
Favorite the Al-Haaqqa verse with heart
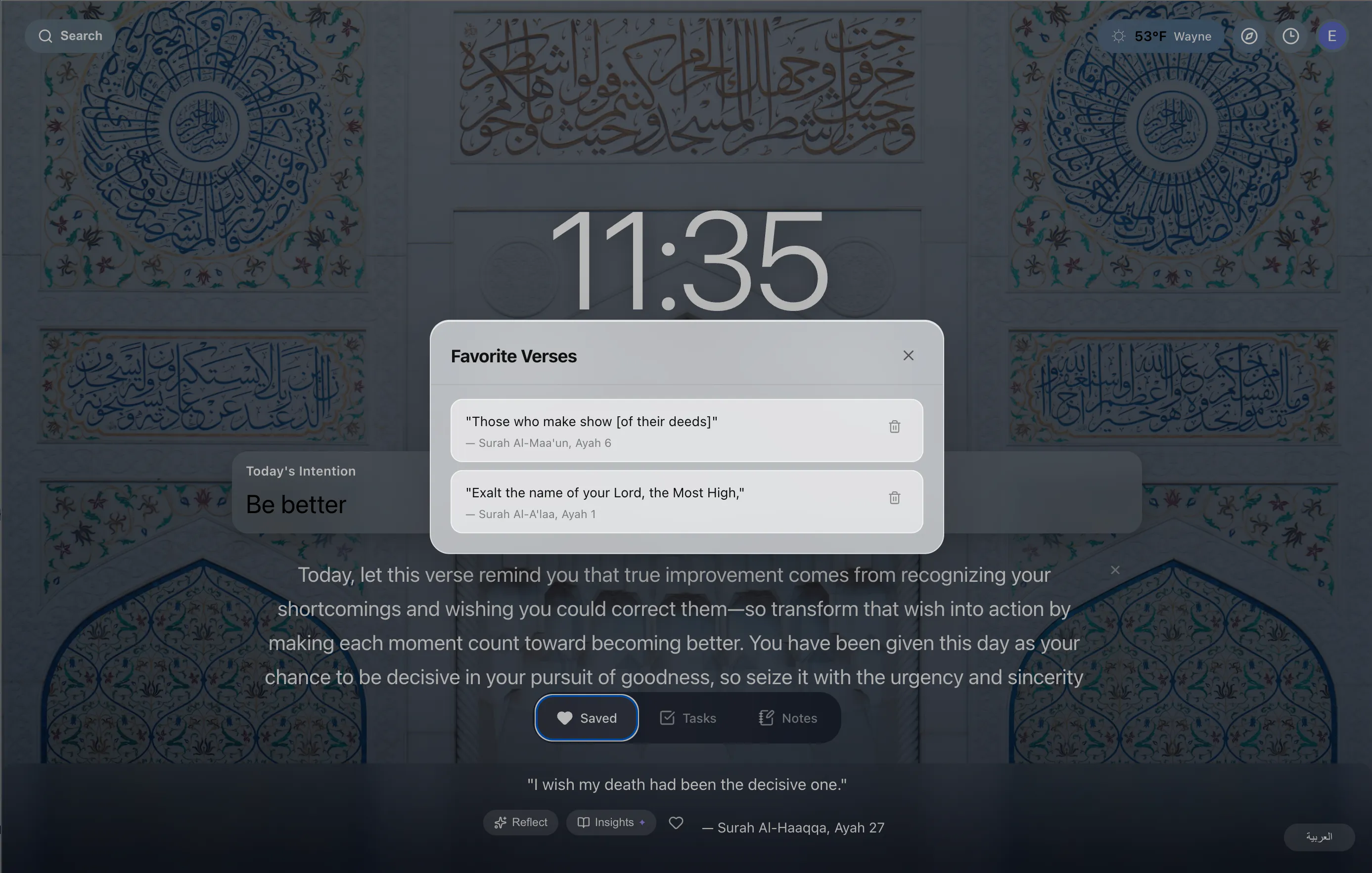click(676, 823)
